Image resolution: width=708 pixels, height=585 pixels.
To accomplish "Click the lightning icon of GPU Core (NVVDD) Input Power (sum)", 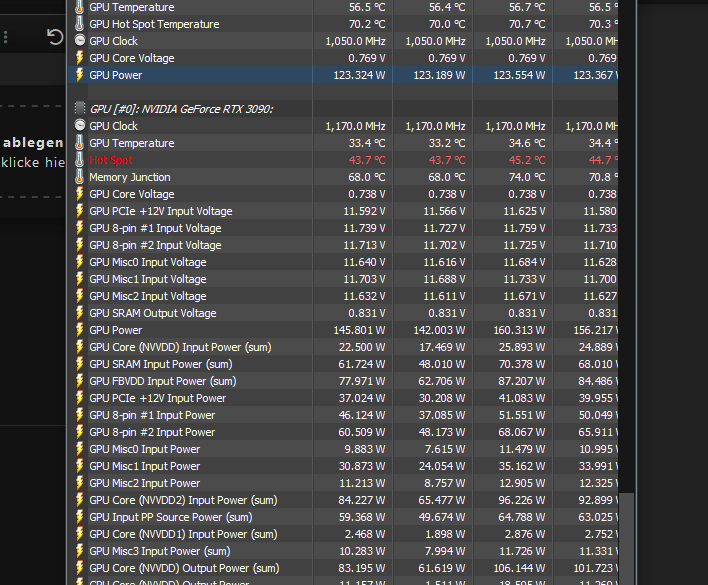I will pos(79,347).
